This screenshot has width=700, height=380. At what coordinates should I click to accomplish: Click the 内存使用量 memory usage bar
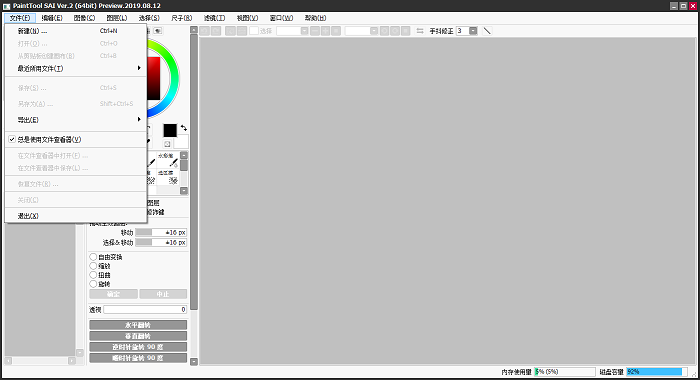pyautogui.click(x=565, y=372)
